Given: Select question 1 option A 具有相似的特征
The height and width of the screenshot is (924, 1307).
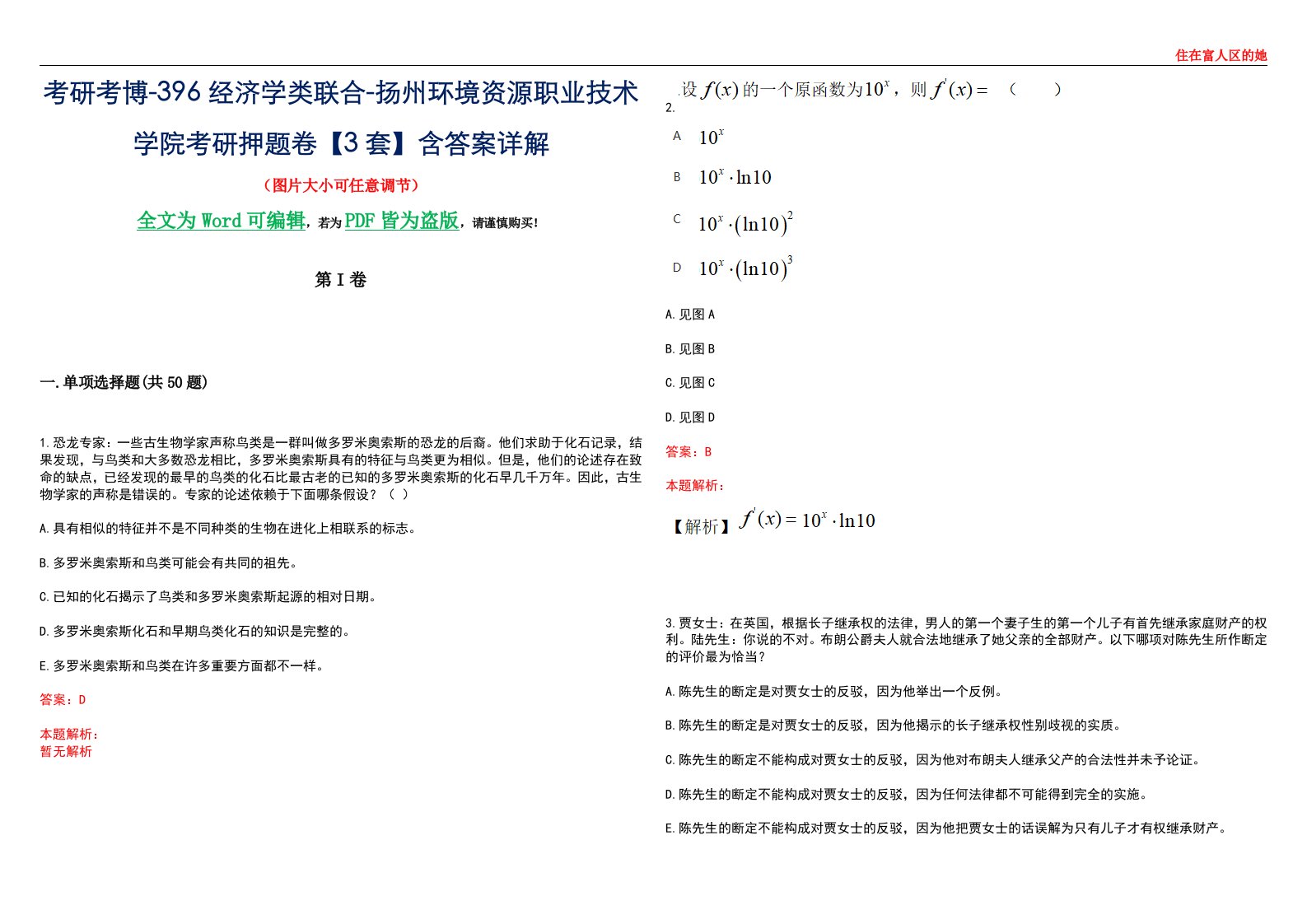Looking at the screenshot, I should tap(228, 529).
